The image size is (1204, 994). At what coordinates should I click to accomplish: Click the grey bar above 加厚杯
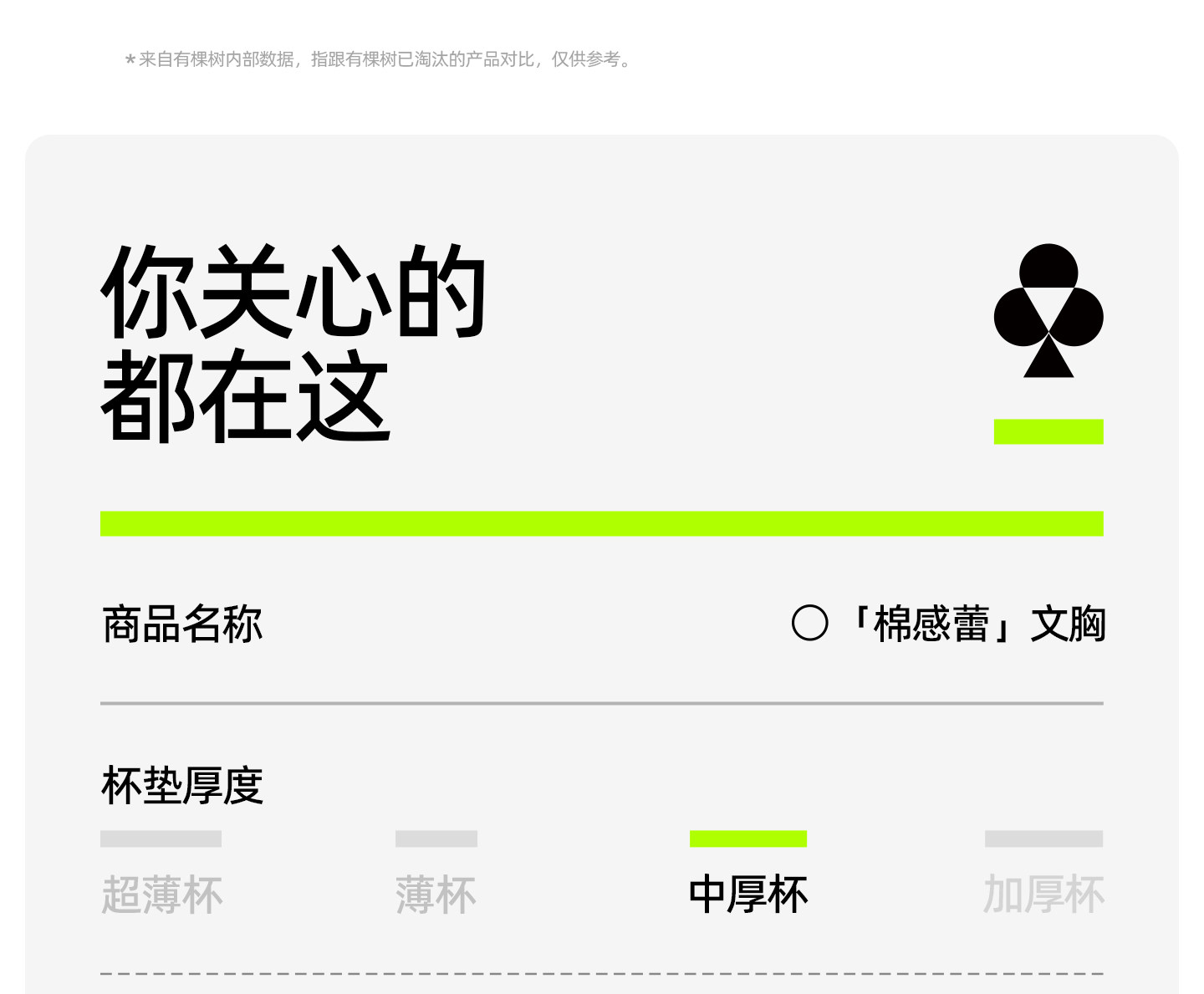(x=1043, y=839)
